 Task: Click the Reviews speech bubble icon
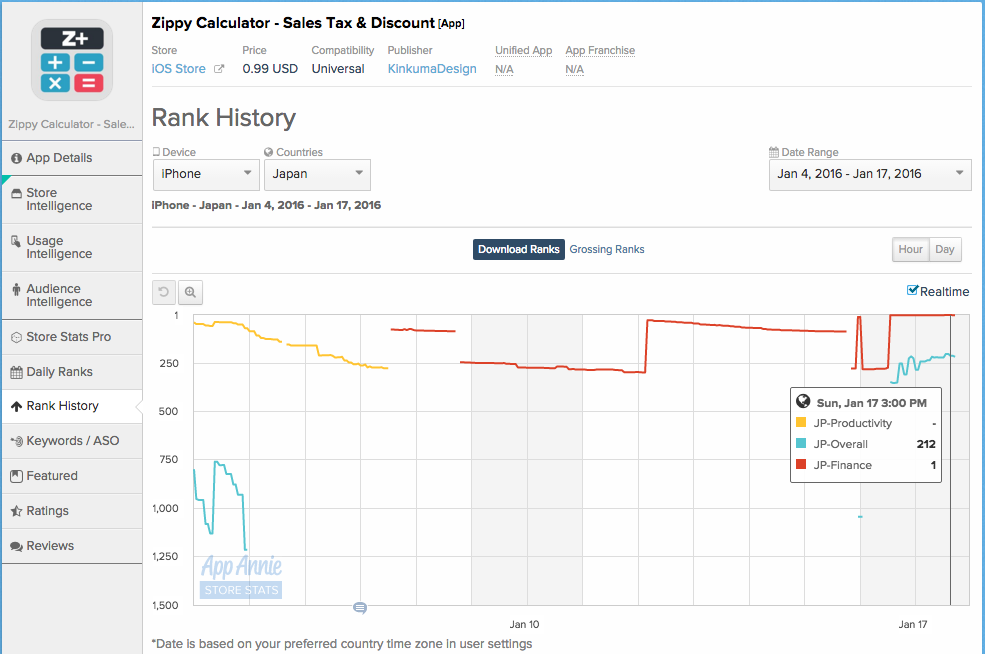tap(16, 547)
